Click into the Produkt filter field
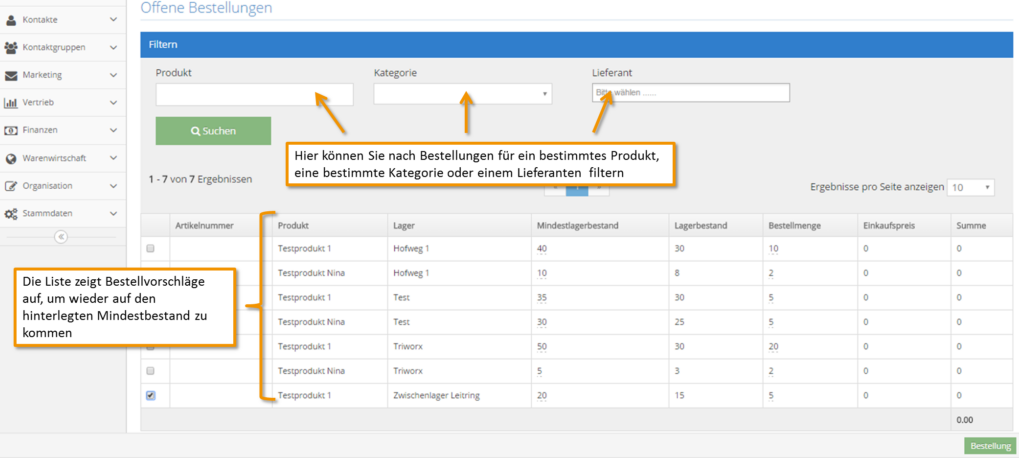 coord(255,95)
